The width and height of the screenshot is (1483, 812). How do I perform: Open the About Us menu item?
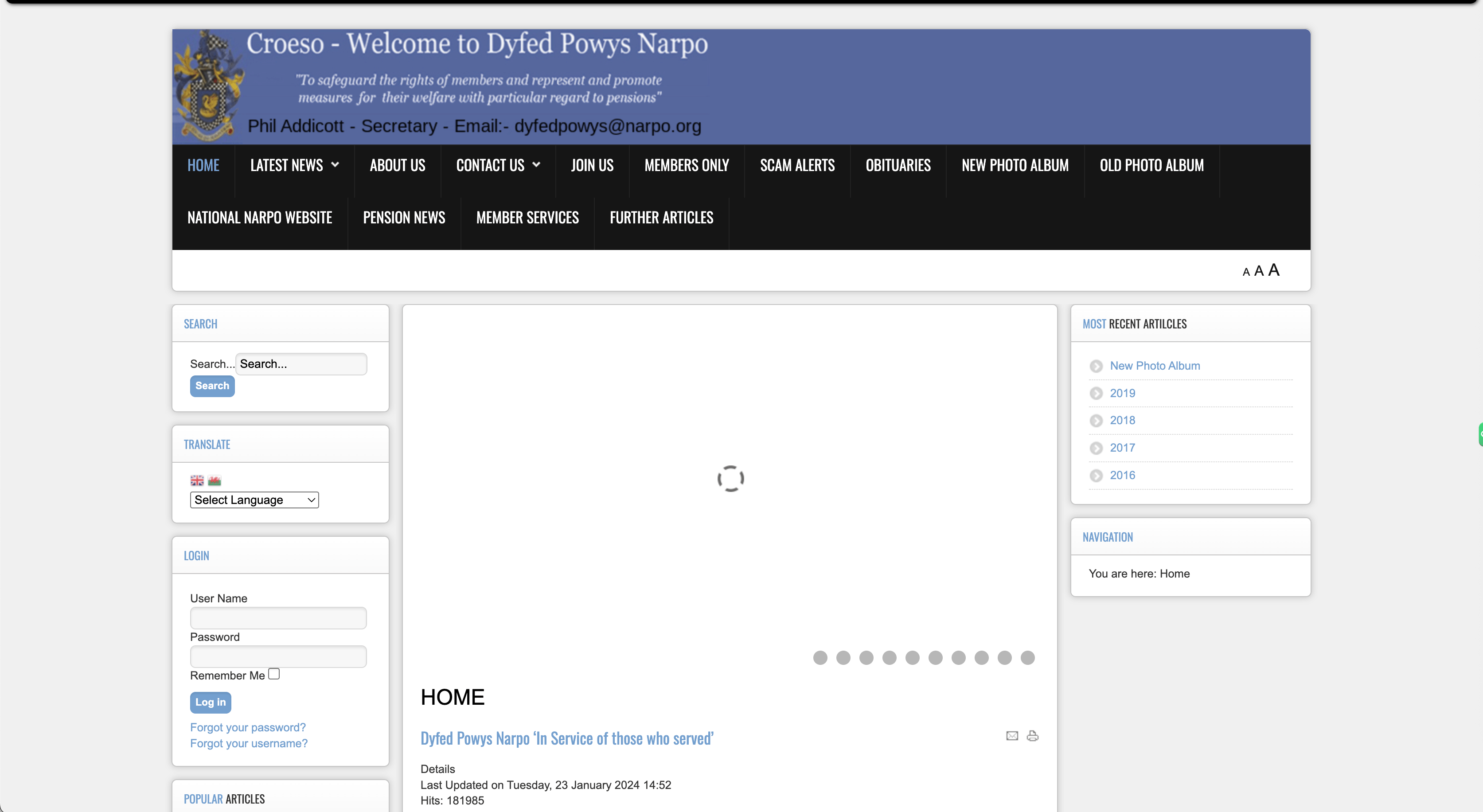click(x=398, y=166)
